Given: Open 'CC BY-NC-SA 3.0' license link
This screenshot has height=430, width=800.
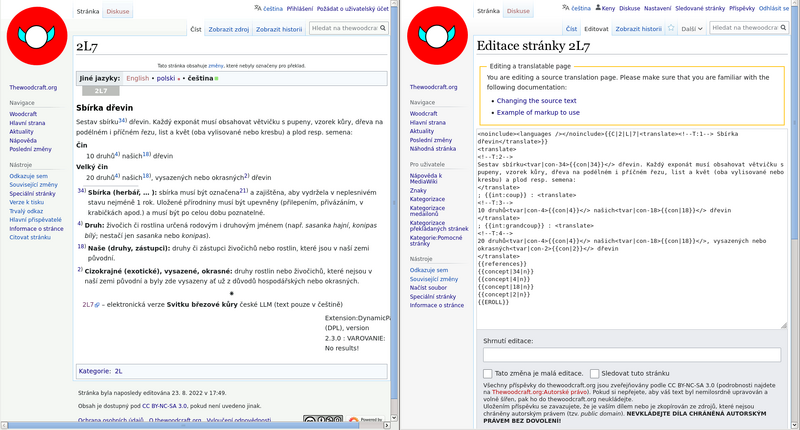Looking at the screenshot, I should (164, 406).
